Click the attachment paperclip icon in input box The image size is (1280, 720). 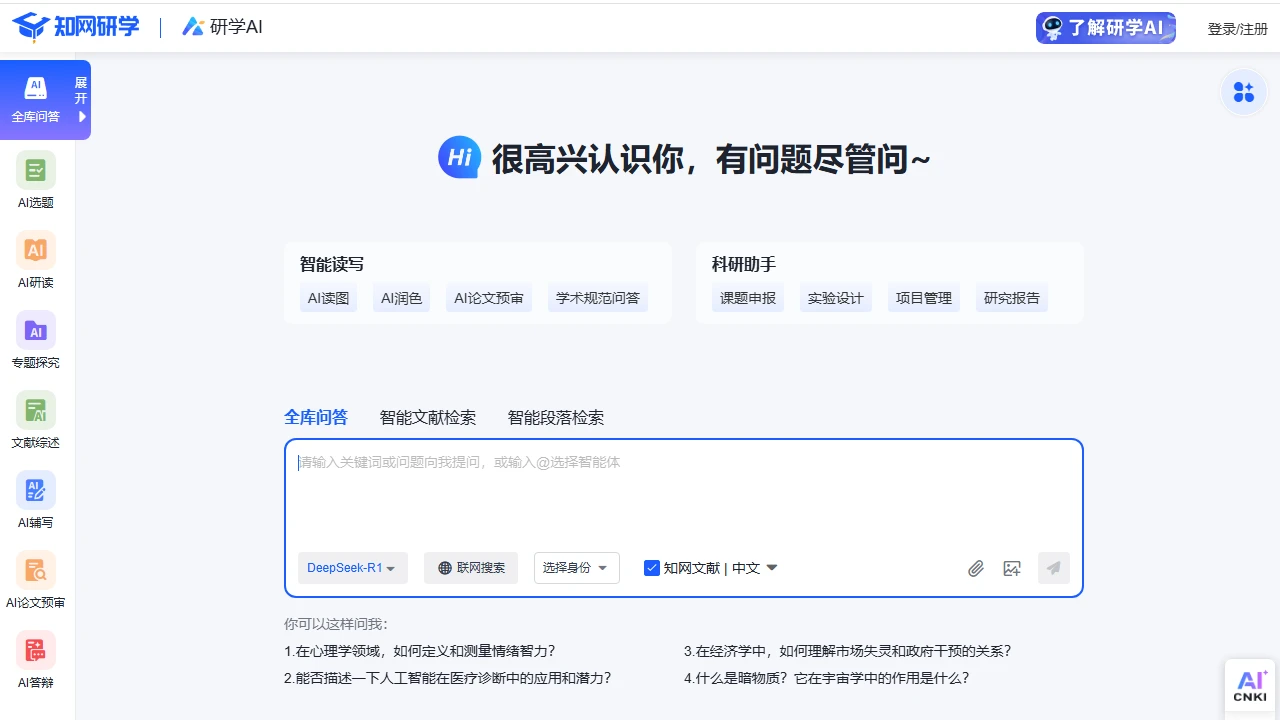[x=976, y=568]
